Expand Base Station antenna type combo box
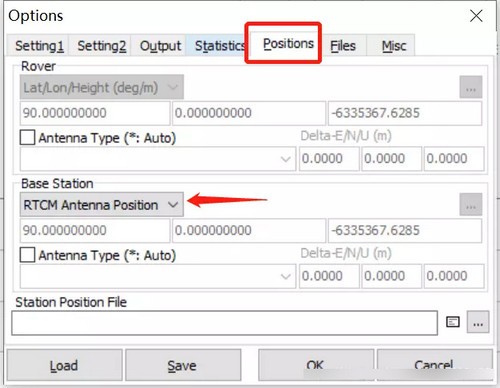This screenshot has height=388, width=500. pyautogui.click(x=158, y=276)
